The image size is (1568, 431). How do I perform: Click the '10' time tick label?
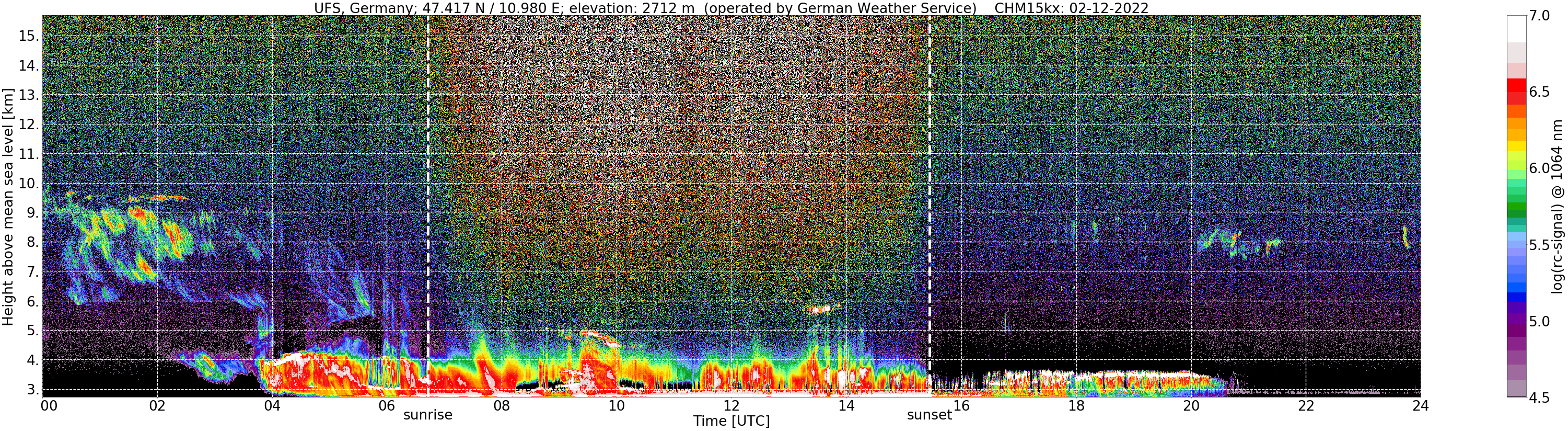pos(617,406)
